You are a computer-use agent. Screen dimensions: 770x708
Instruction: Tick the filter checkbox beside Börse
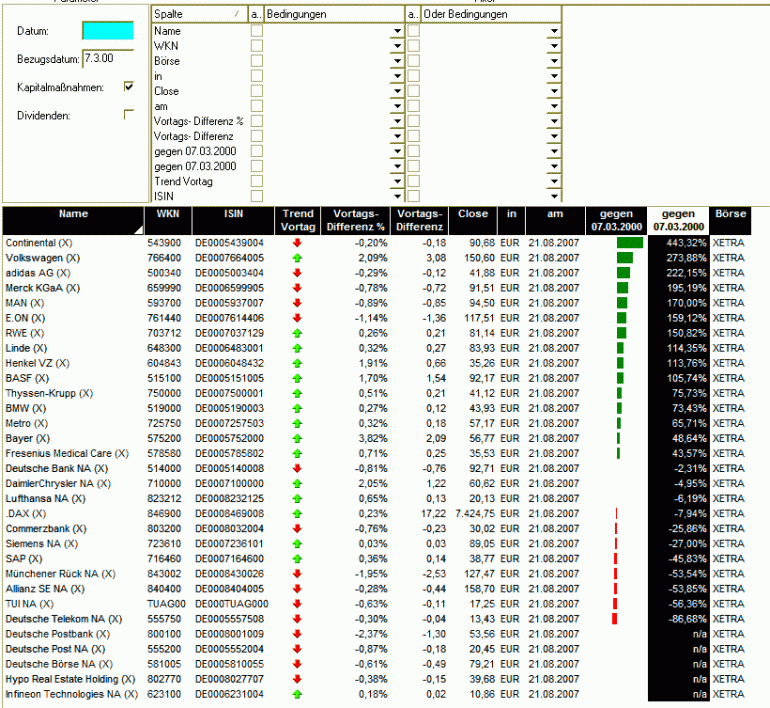[257, 61]
